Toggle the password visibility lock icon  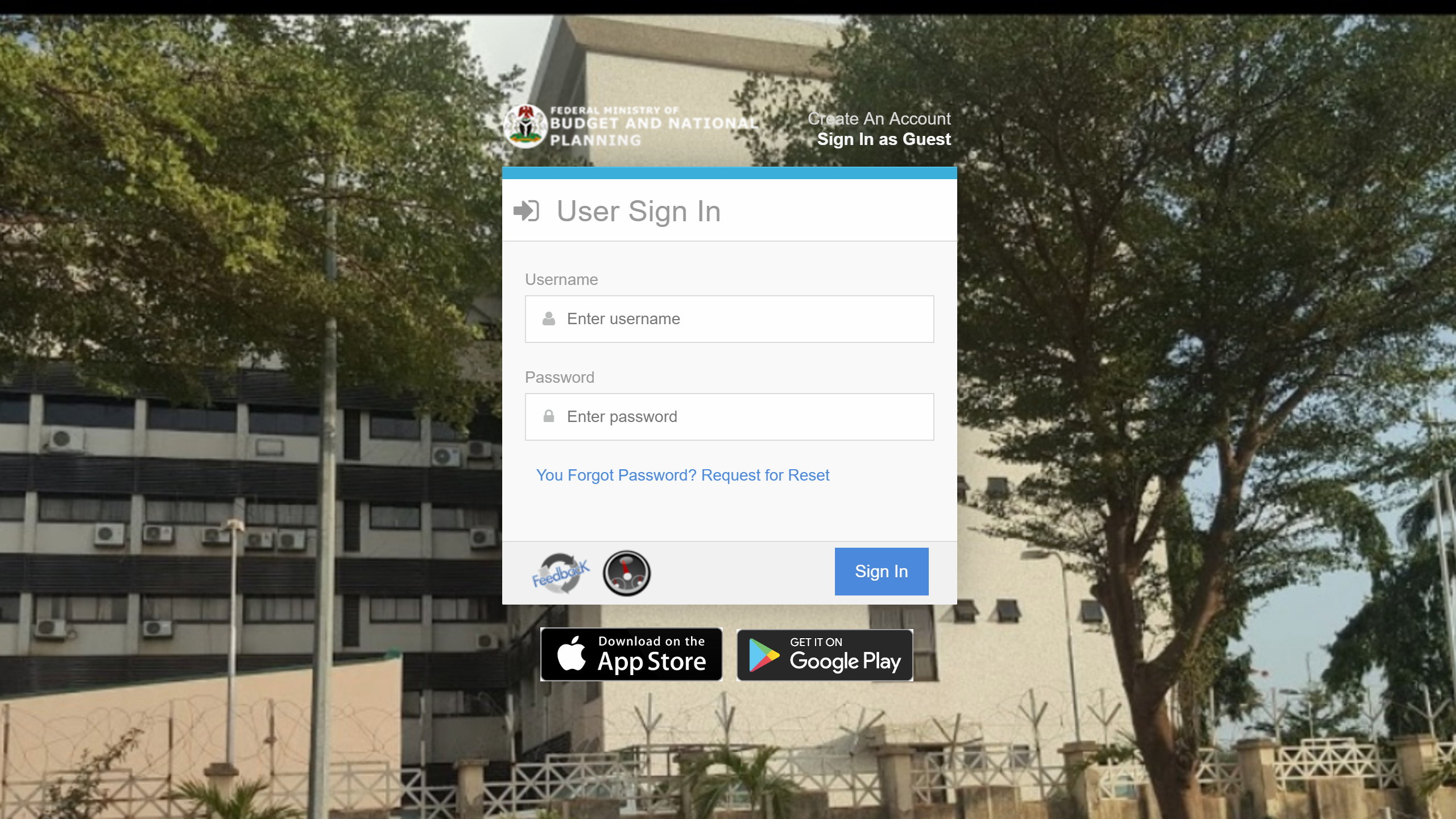coord(548,416)
